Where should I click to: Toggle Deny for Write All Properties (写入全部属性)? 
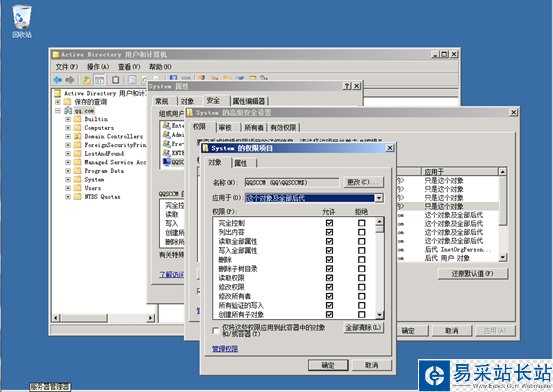click(x=361, y=251)
